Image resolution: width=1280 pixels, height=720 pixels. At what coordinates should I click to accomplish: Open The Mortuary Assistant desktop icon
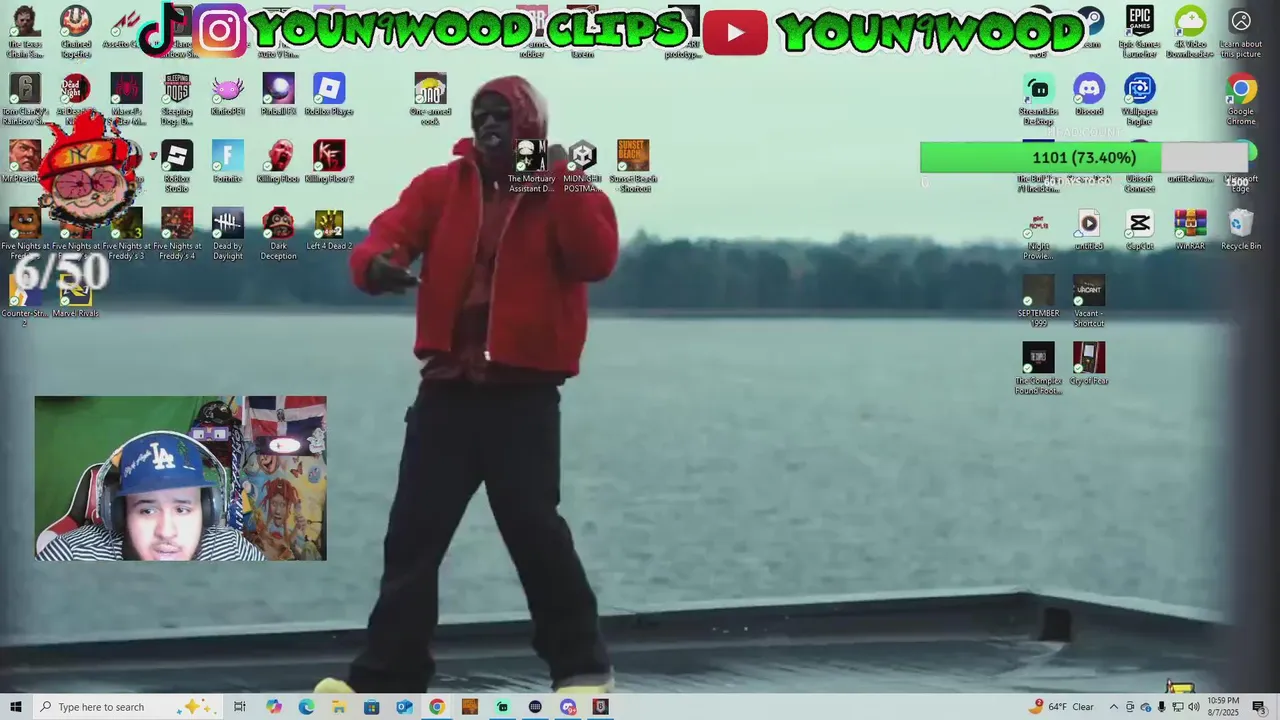[531, 166]
